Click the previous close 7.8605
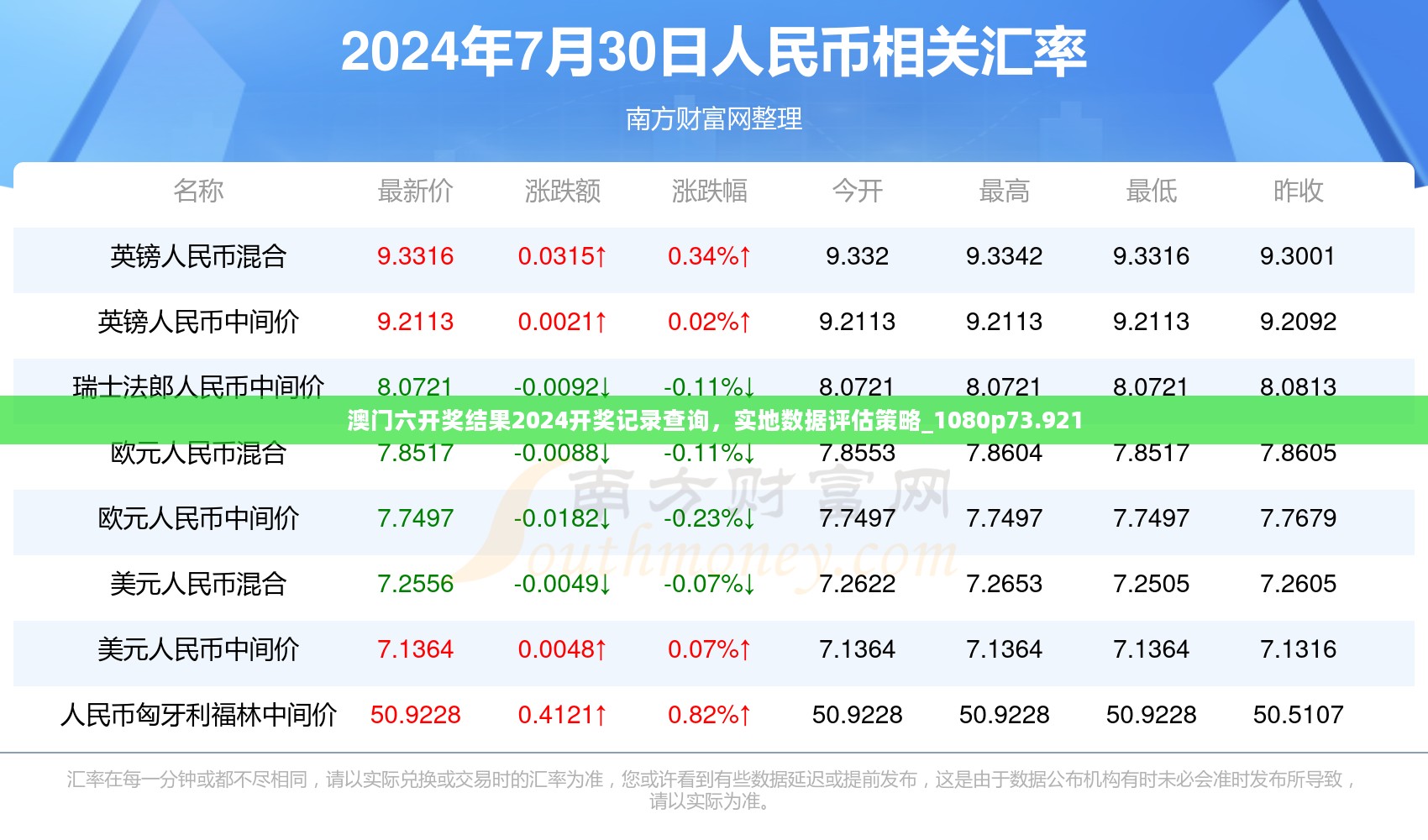Image resolution: width=1428 pixels, height=840 pixels. click(1298, 454)
